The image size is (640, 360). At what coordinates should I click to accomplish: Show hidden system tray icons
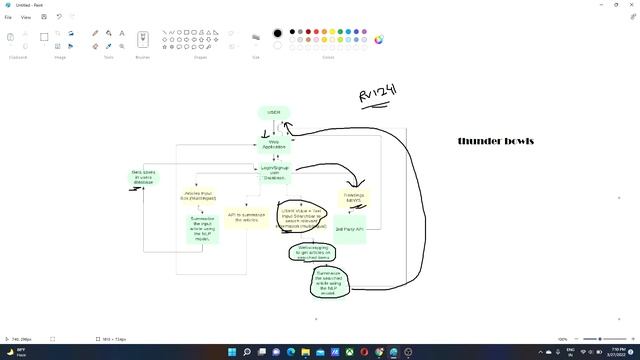click(x=540, y=352)
